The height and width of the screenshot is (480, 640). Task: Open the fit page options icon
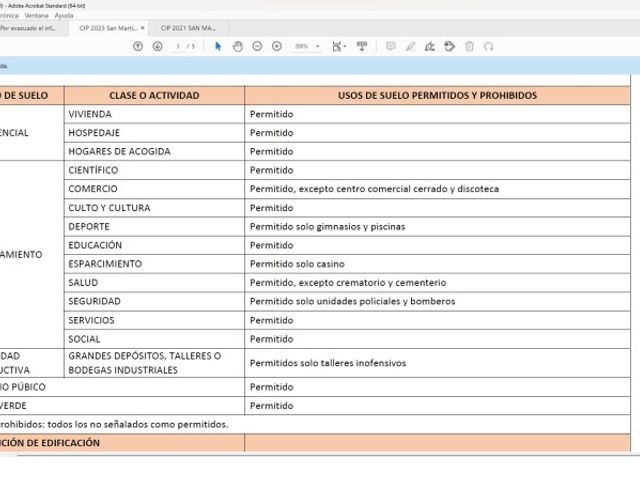(x=339, y=47)
